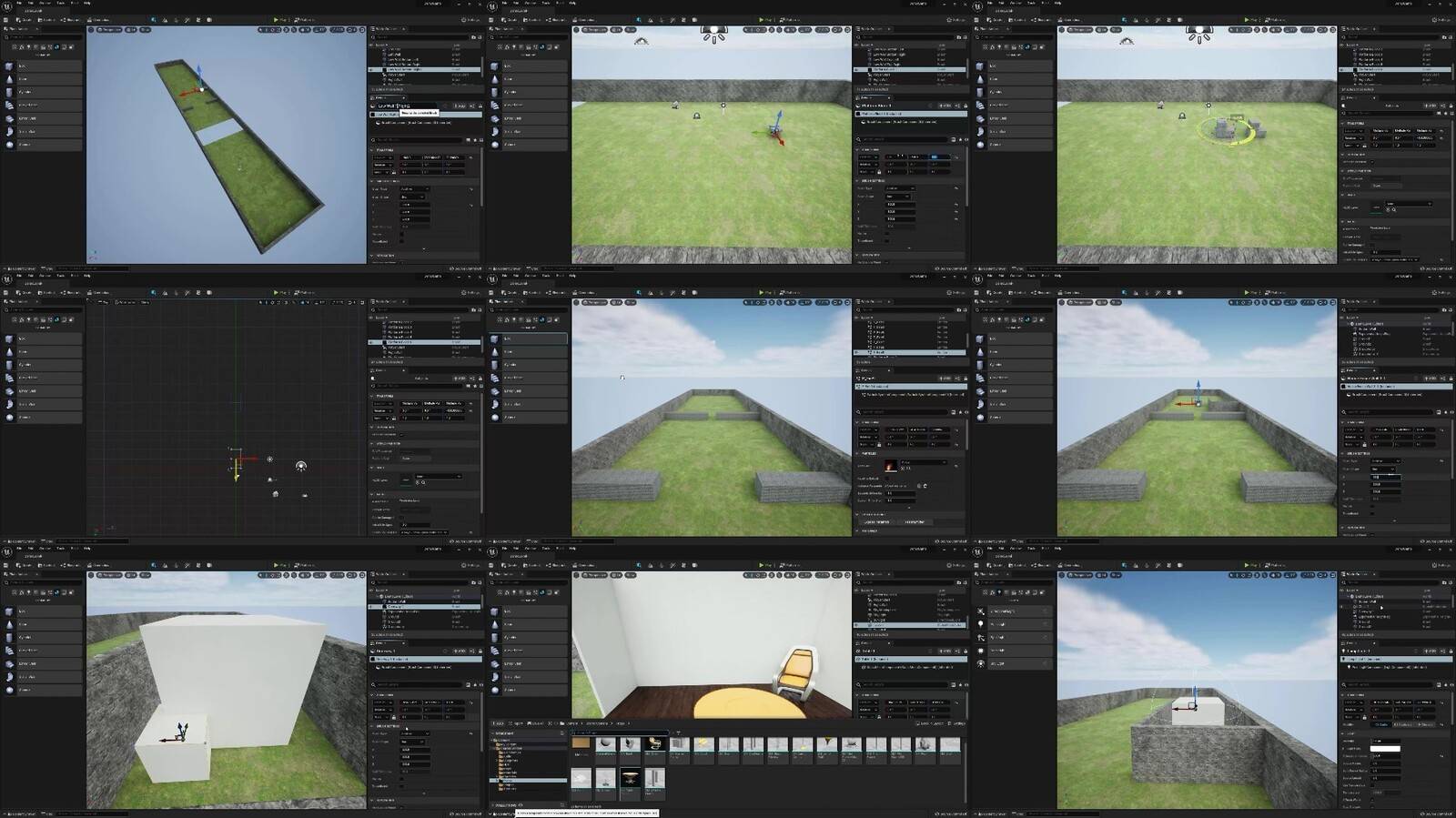Open the Show dropdown in the chair-room viewport

pyautogui.click(x=631, y=575)
